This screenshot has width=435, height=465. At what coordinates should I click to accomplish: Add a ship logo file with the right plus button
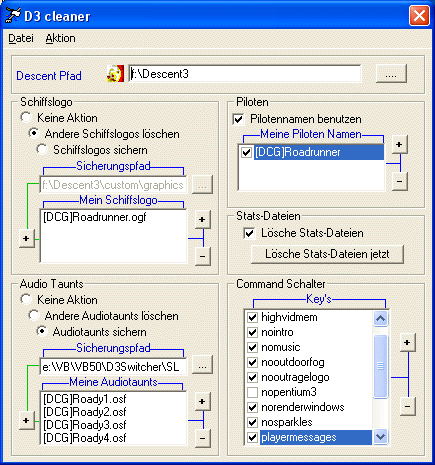pos(202,219)
